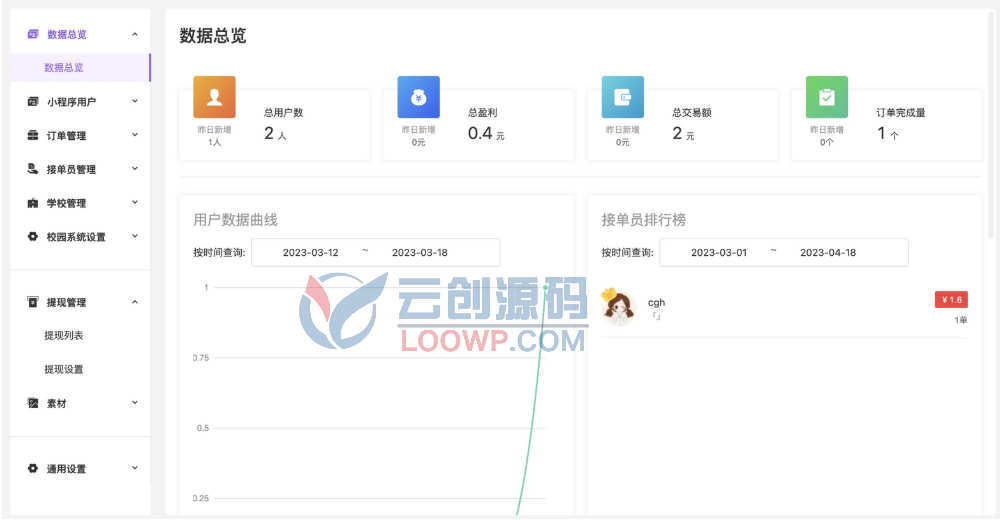Click the teal 总交易额 wallet icon
The width and height of the screenshot is (1000, 520).
coord(622,97)
